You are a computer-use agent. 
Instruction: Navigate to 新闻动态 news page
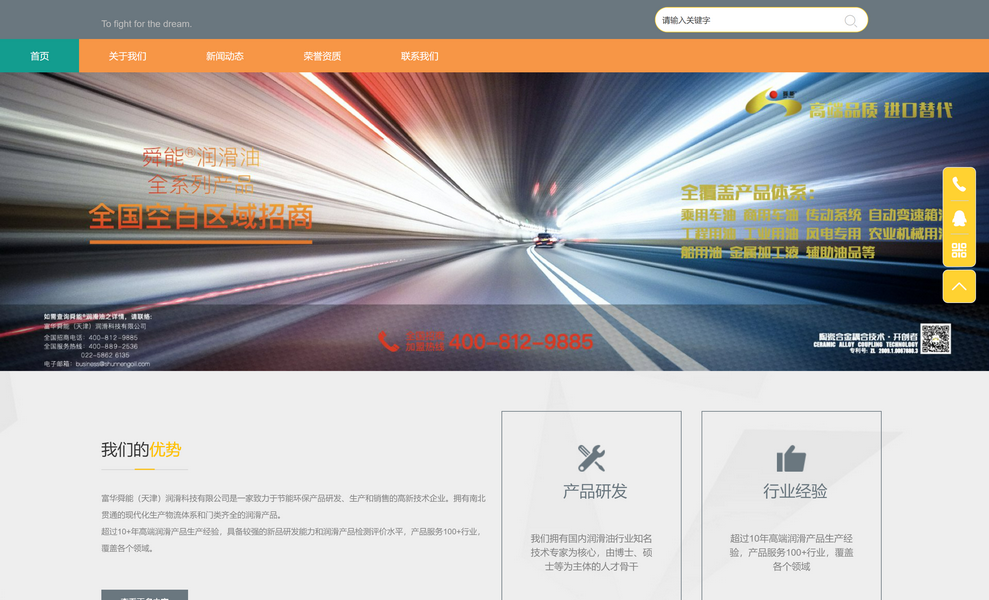tap(225, 56)
